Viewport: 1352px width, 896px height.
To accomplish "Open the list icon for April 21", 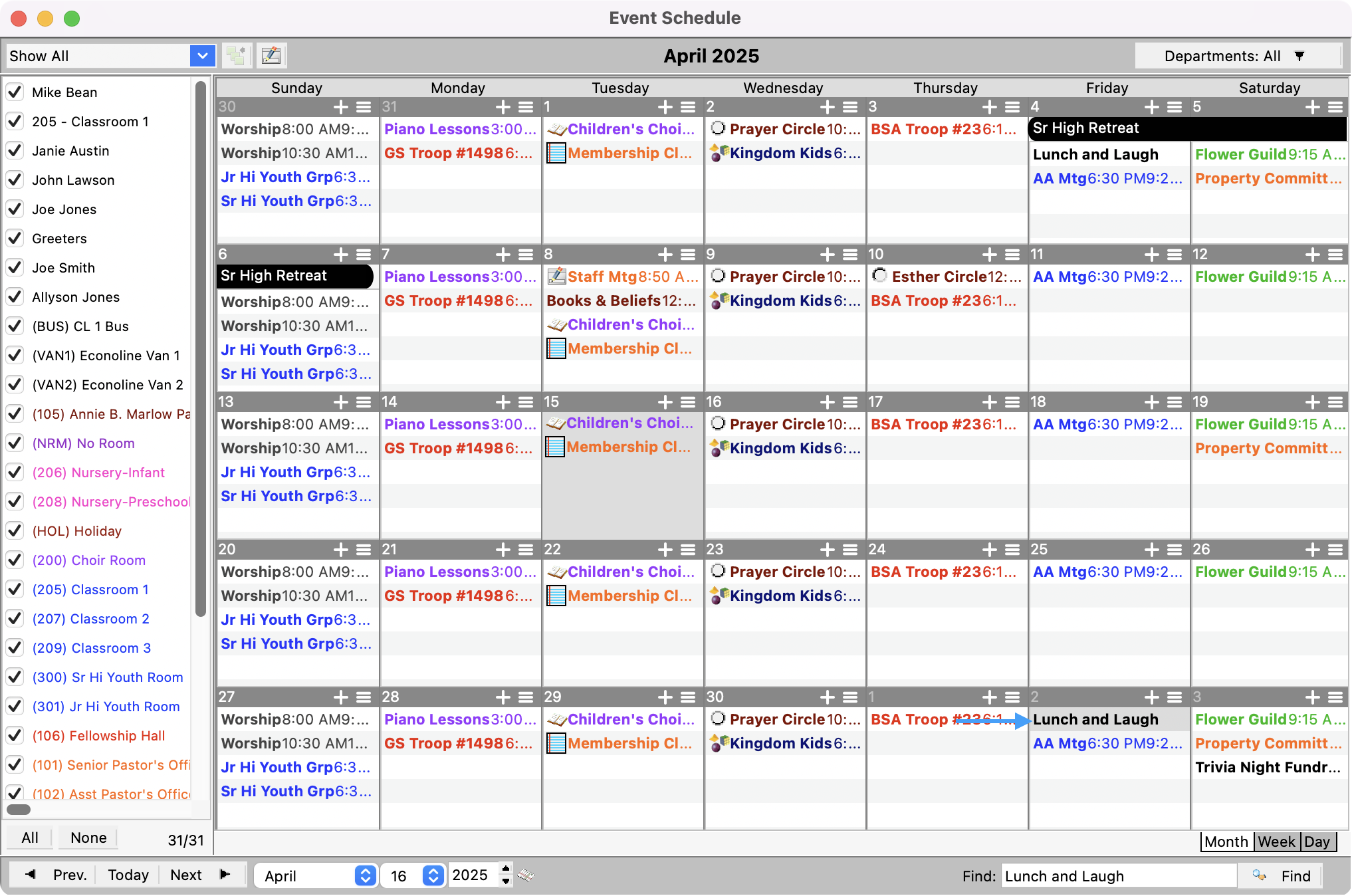I will pyautogui.click(x=526, y=550).
